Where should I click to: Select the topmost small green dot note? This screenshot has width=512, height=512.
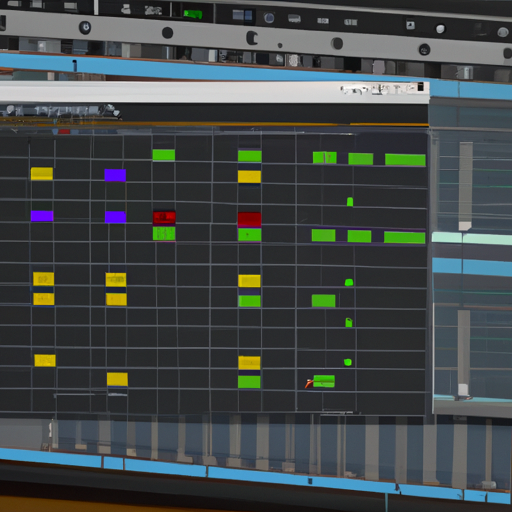pos(350,202)
